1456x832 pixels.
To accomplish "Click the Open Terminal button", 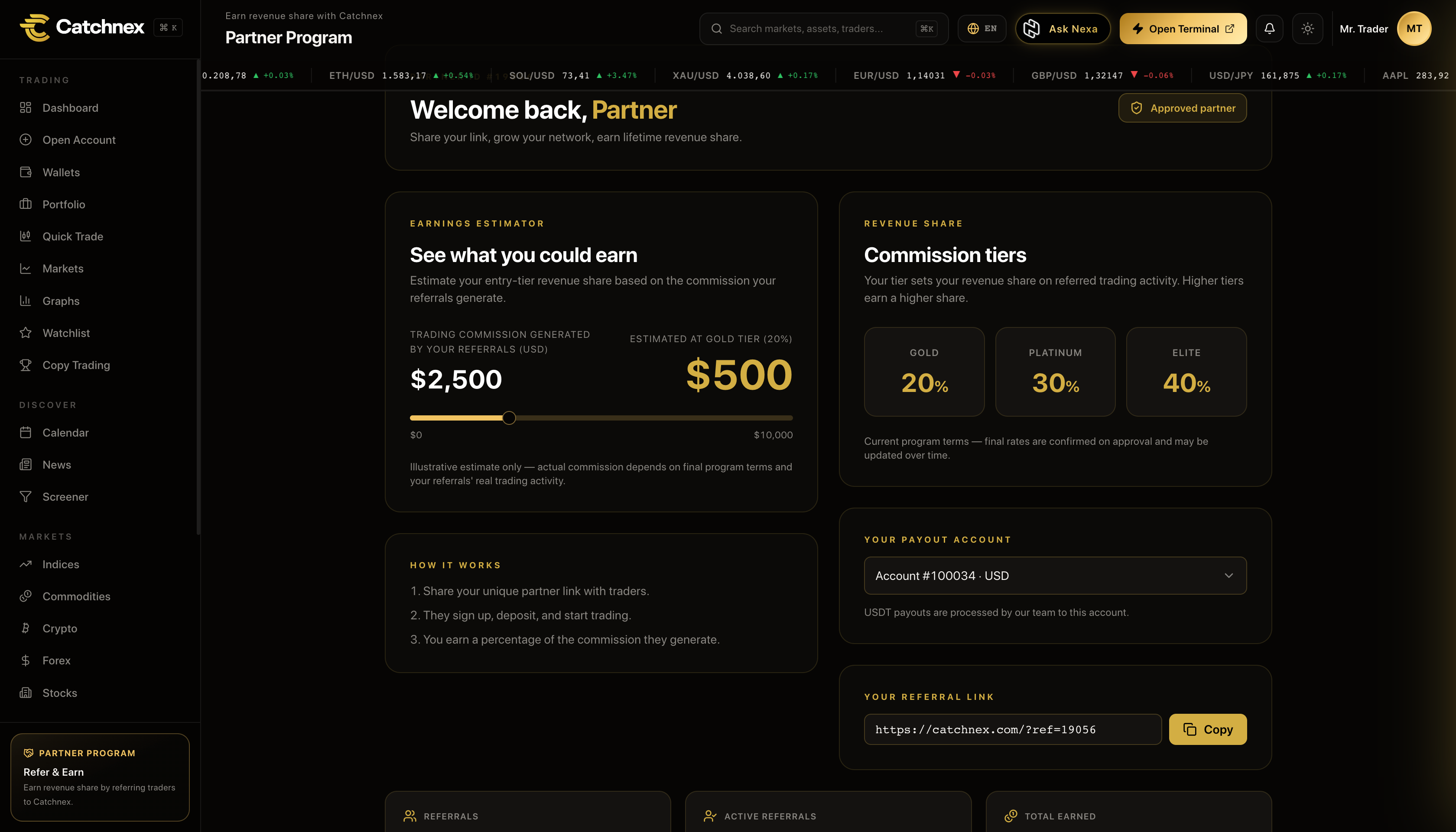I will click(1183, 29).
